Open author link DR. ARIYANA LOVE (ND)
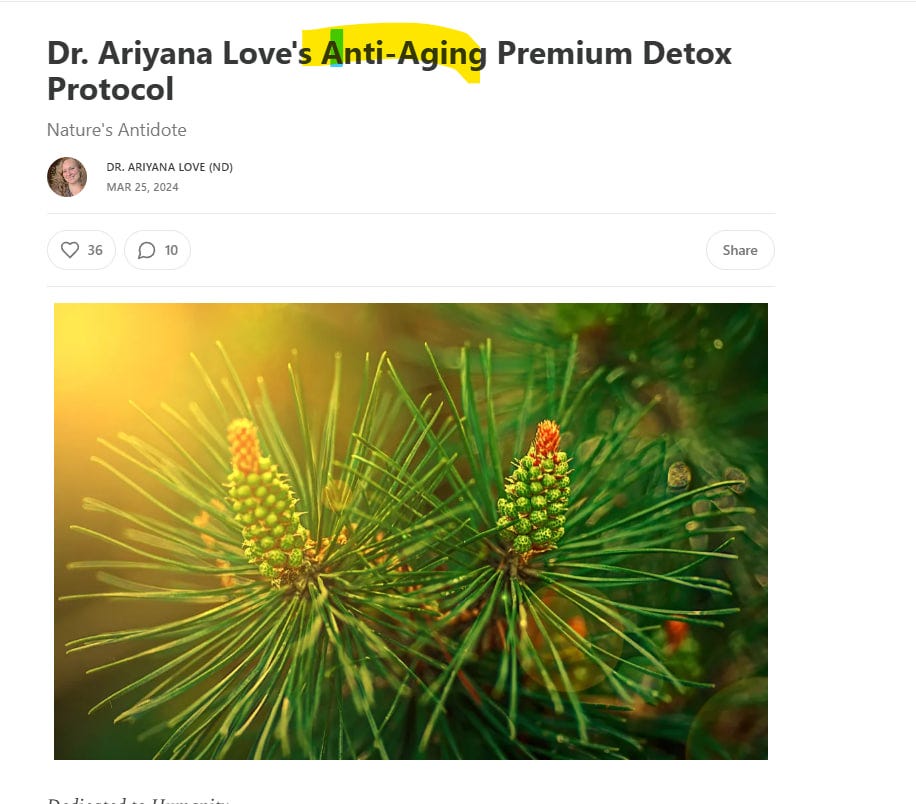 coord(169,167)
